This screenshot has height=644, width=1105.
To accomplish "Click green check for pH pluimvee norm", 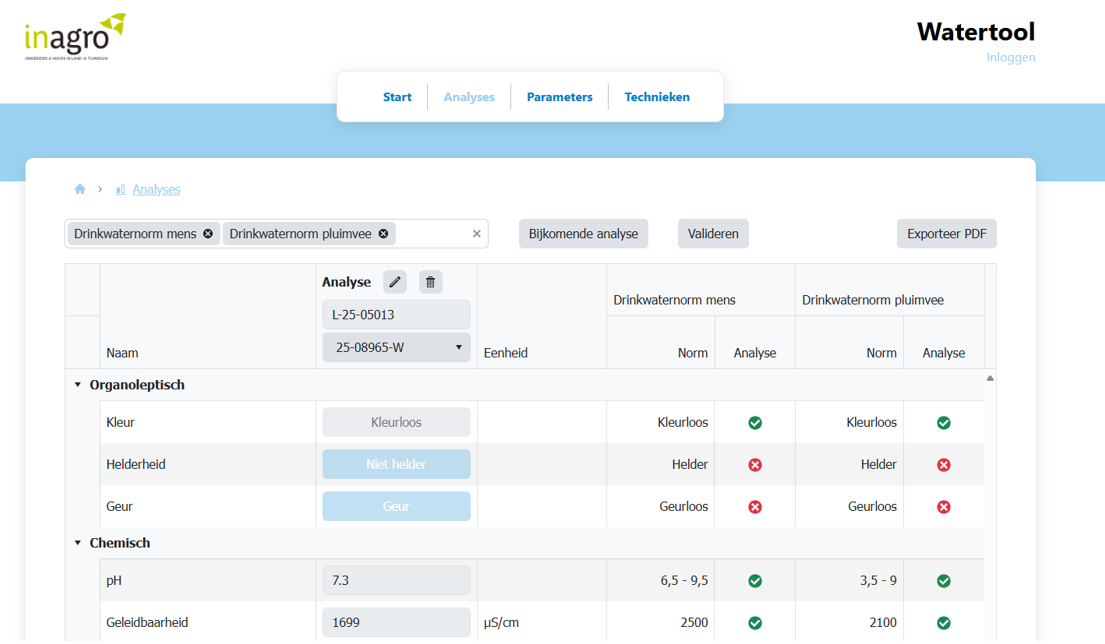I will [944, 581].
